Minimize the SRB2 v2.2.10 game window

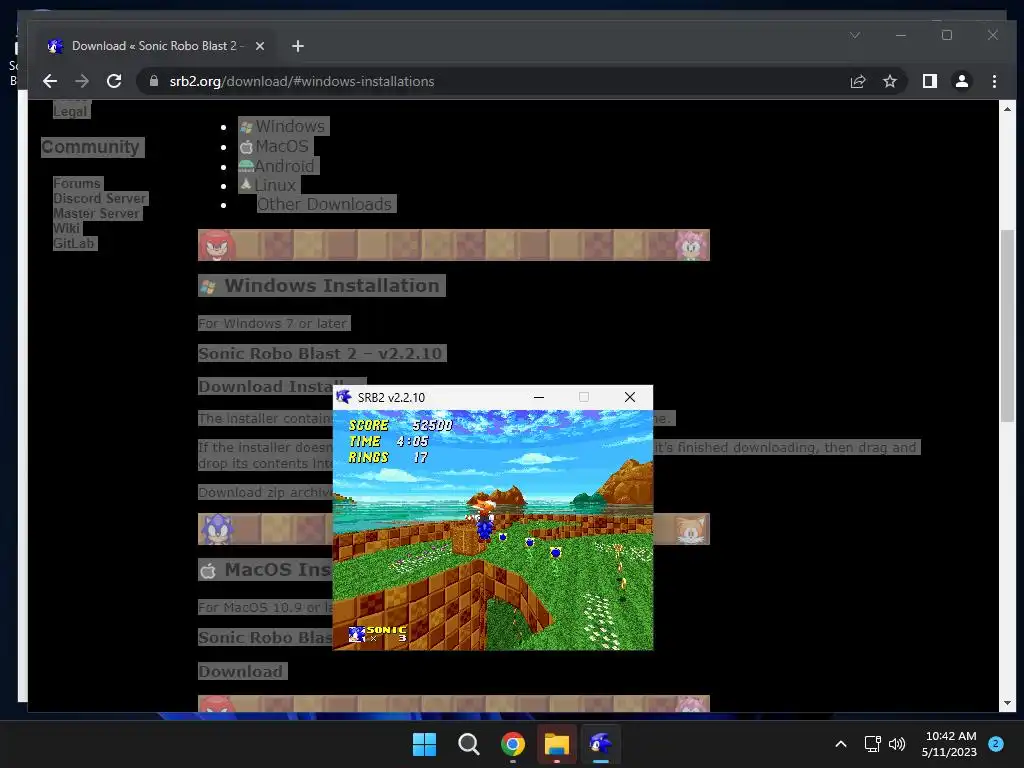click(539, 397)
